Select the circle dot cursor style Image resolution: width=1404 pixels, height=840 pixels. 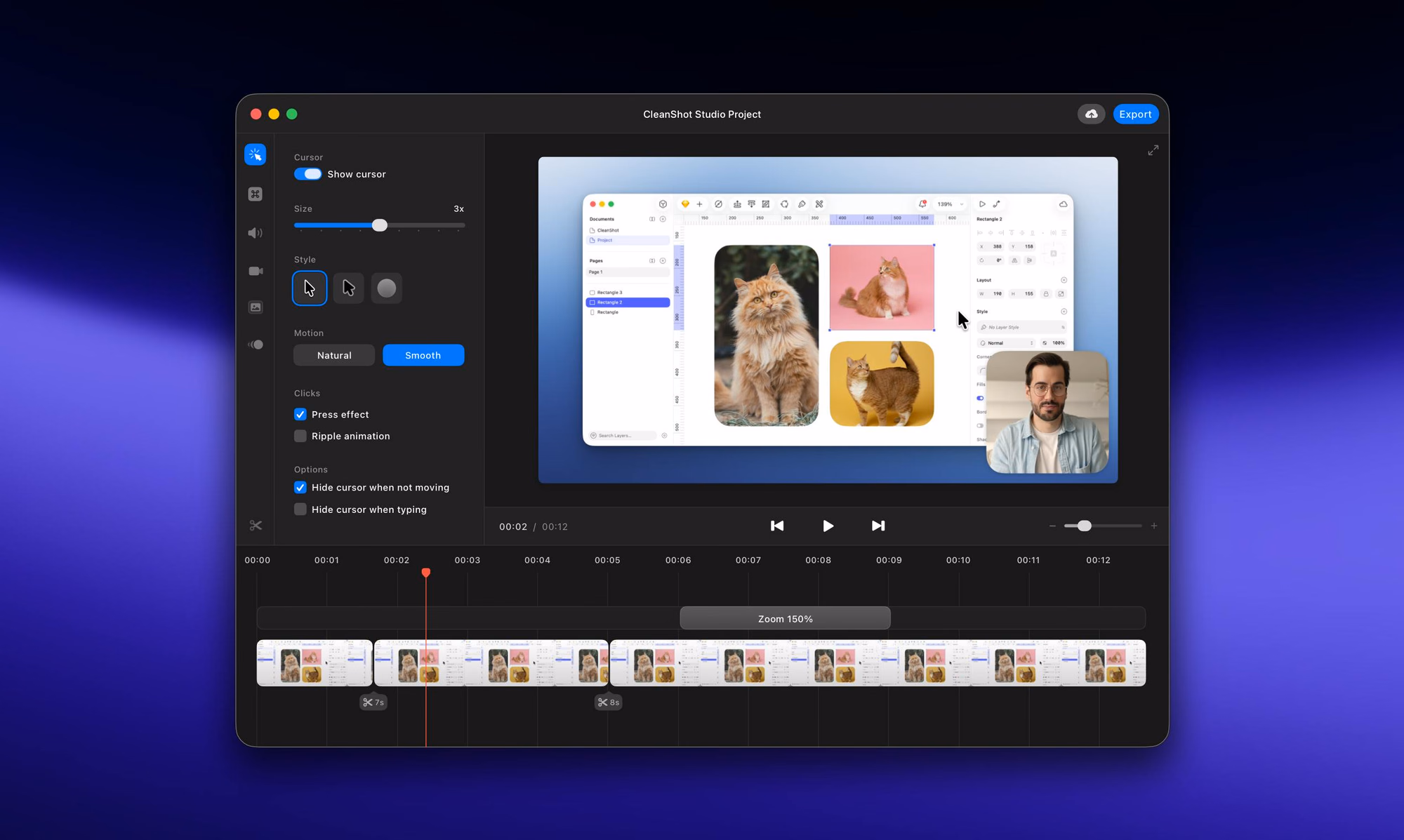click(387, 288)
